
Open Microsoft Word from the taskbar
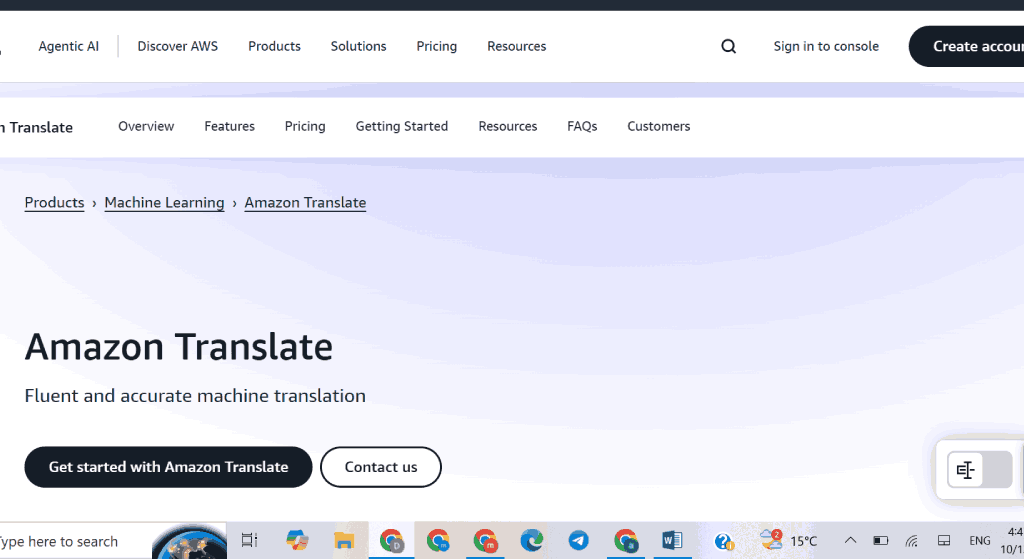[672, 541]
